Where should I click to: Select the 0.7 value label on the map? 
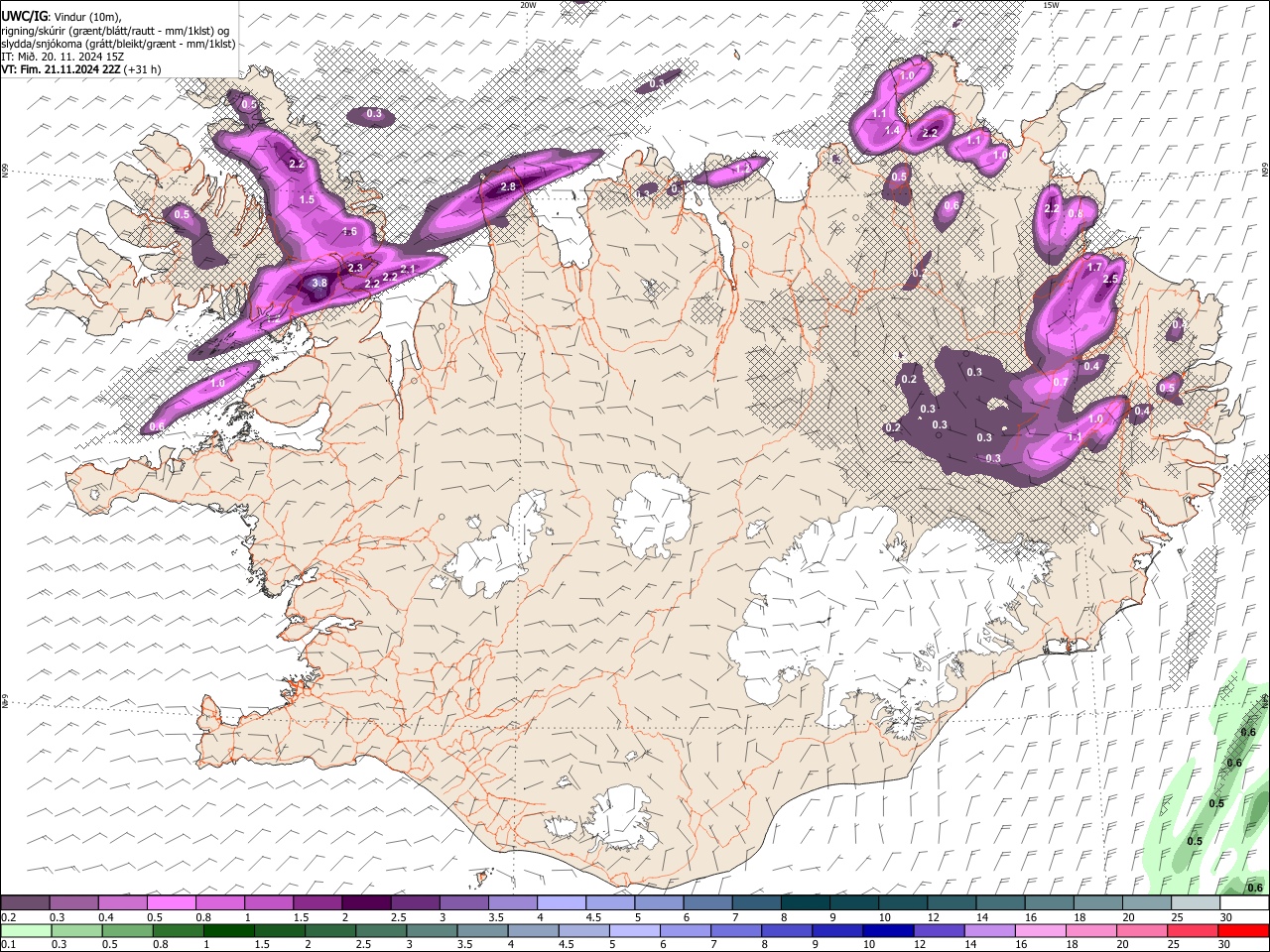(x=1061, y=382)
